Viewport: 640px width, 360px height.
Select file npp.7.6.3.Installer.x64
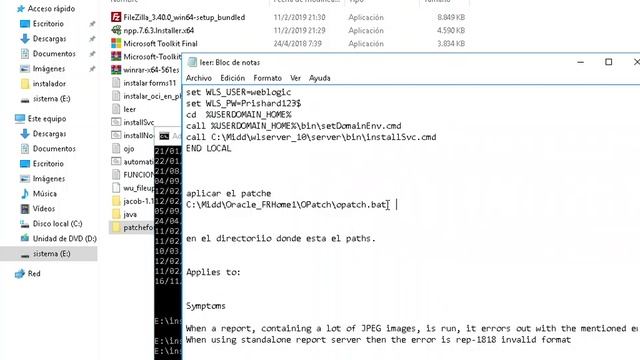[158, 30]
